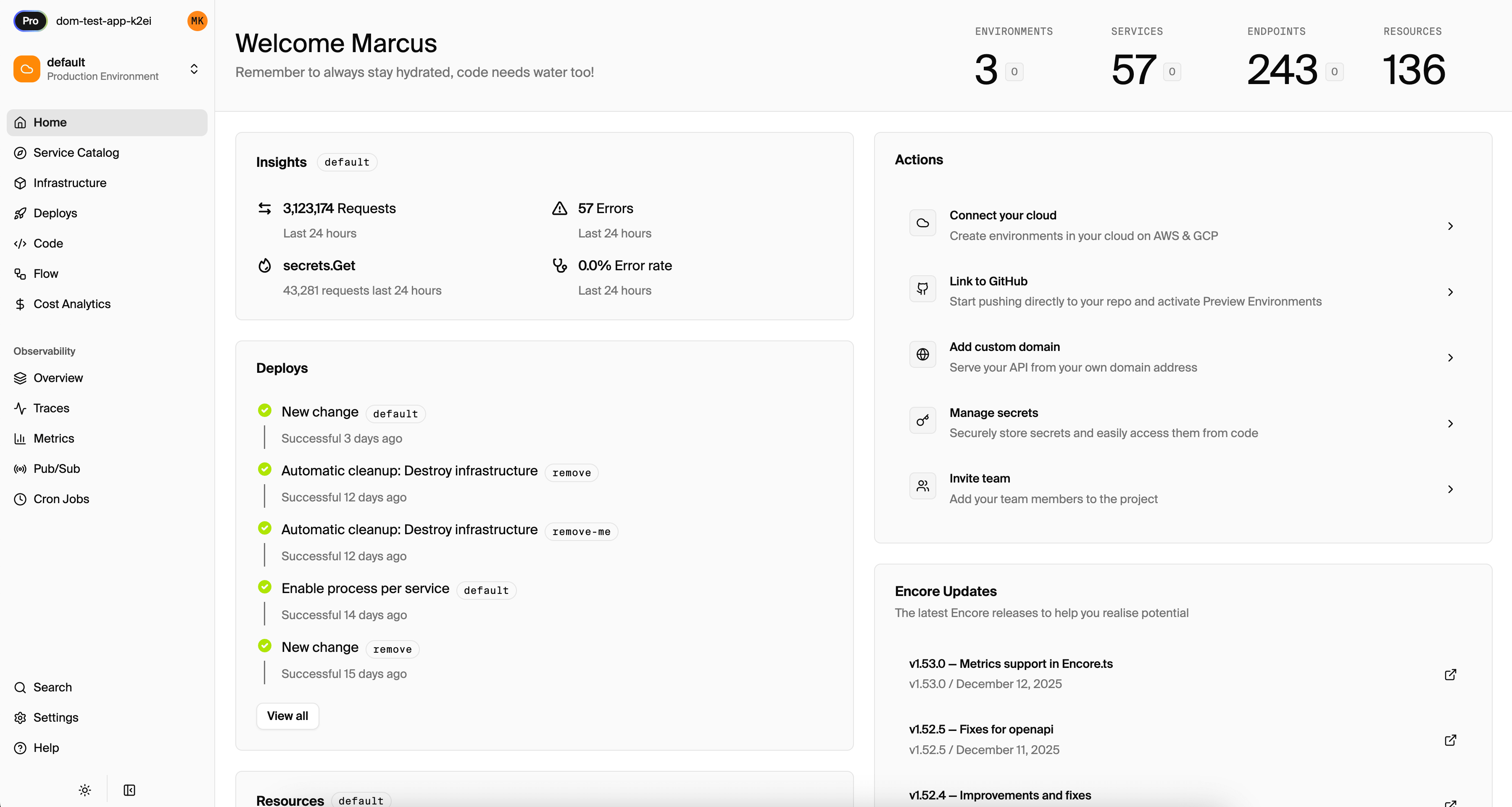Viewport: 1512px width, 807px height.
Task: Toggle the light/dark theme sun icon
Action: click(x=84, y=789)
